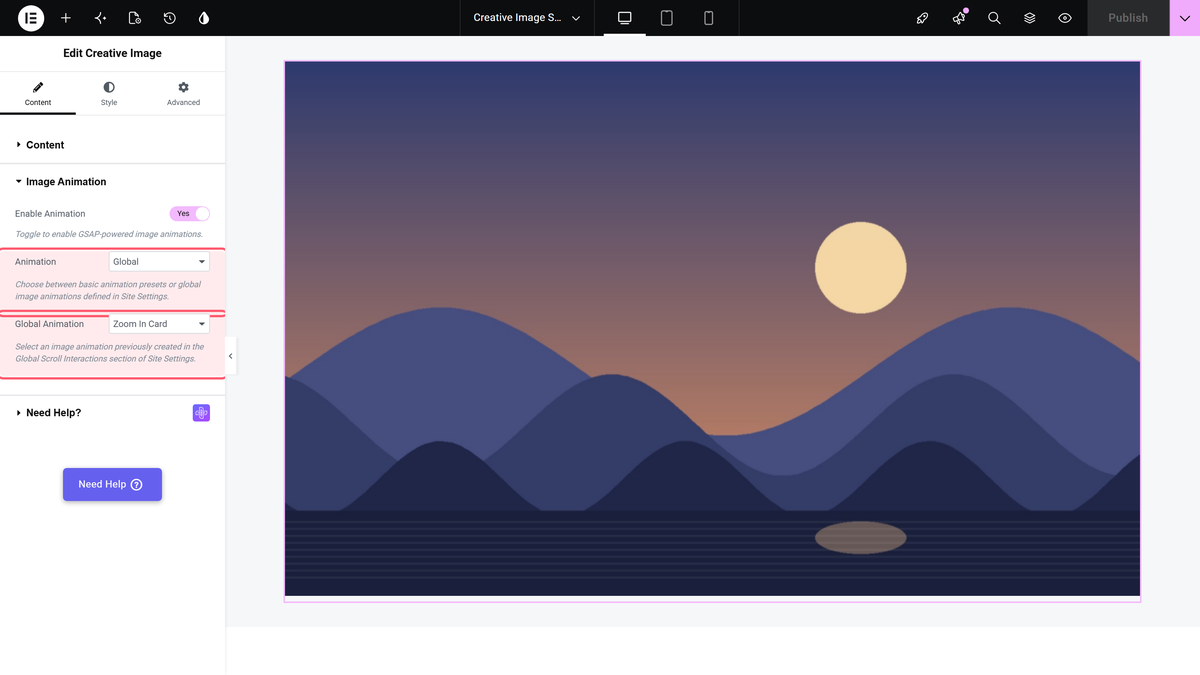Click the purple Need Help button
This screenshot has height=675, width=1200.
tap(112, 484)
